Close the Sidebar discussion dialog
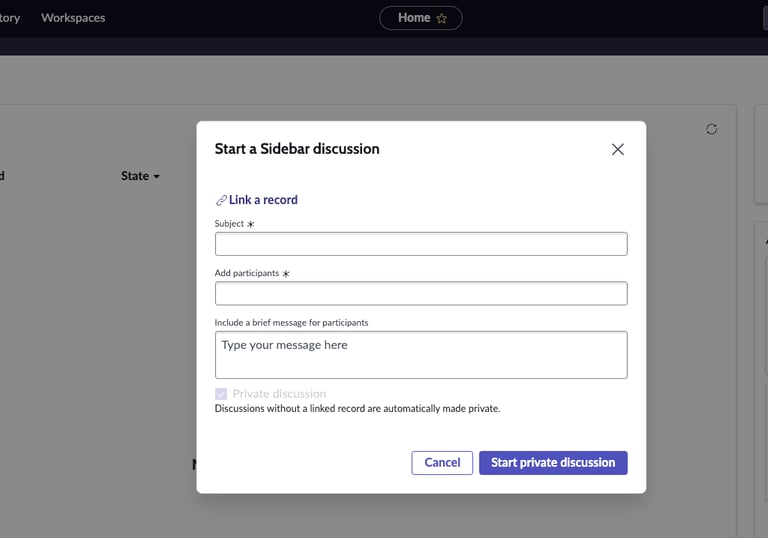This screenshot has width=768, height=538. 617,149
